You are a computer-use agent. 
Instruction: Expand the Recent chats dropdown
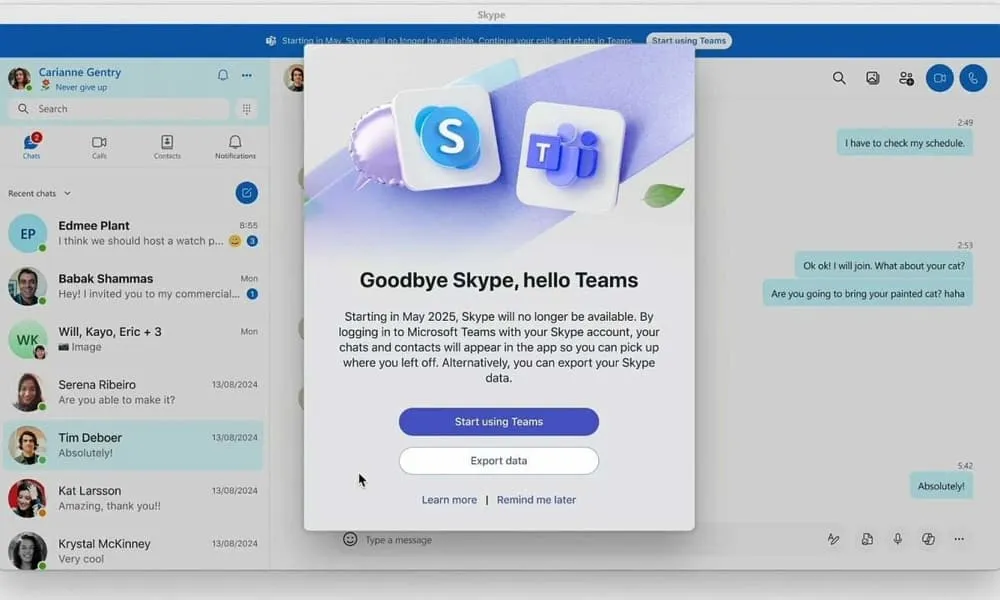tap(40, 193)
